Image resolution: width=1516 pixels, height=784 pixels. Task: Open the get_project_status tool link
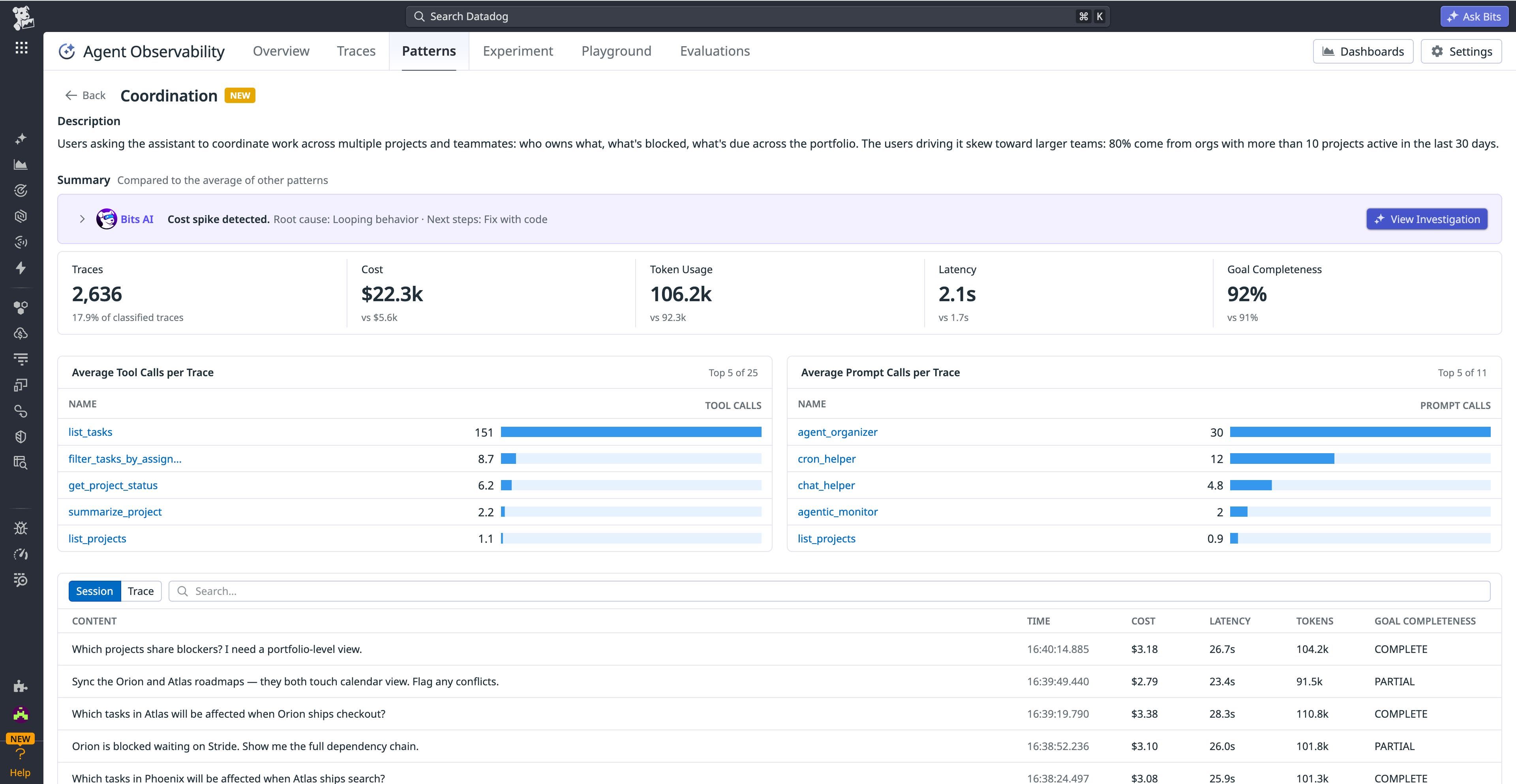tap(113, 485)
